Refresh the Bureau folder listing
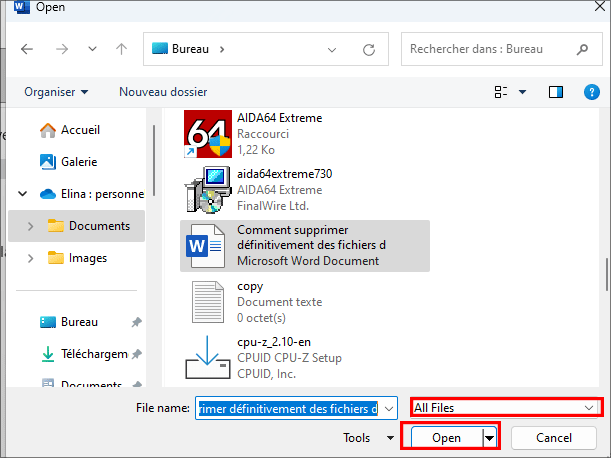611x458 pixels. [x=369, y=48]
